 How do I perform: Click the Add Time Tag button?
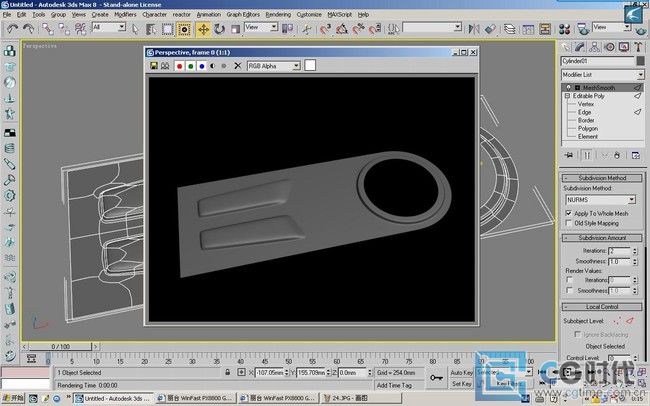pyautogui.click(x=394, y=385)
